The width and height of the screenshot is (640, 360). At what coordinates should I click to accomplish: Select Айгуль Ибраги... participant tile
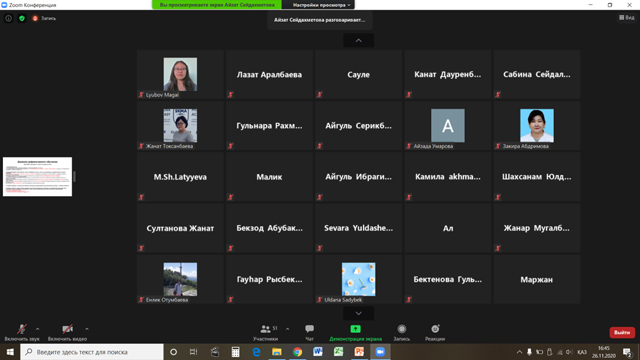(358, 177)
